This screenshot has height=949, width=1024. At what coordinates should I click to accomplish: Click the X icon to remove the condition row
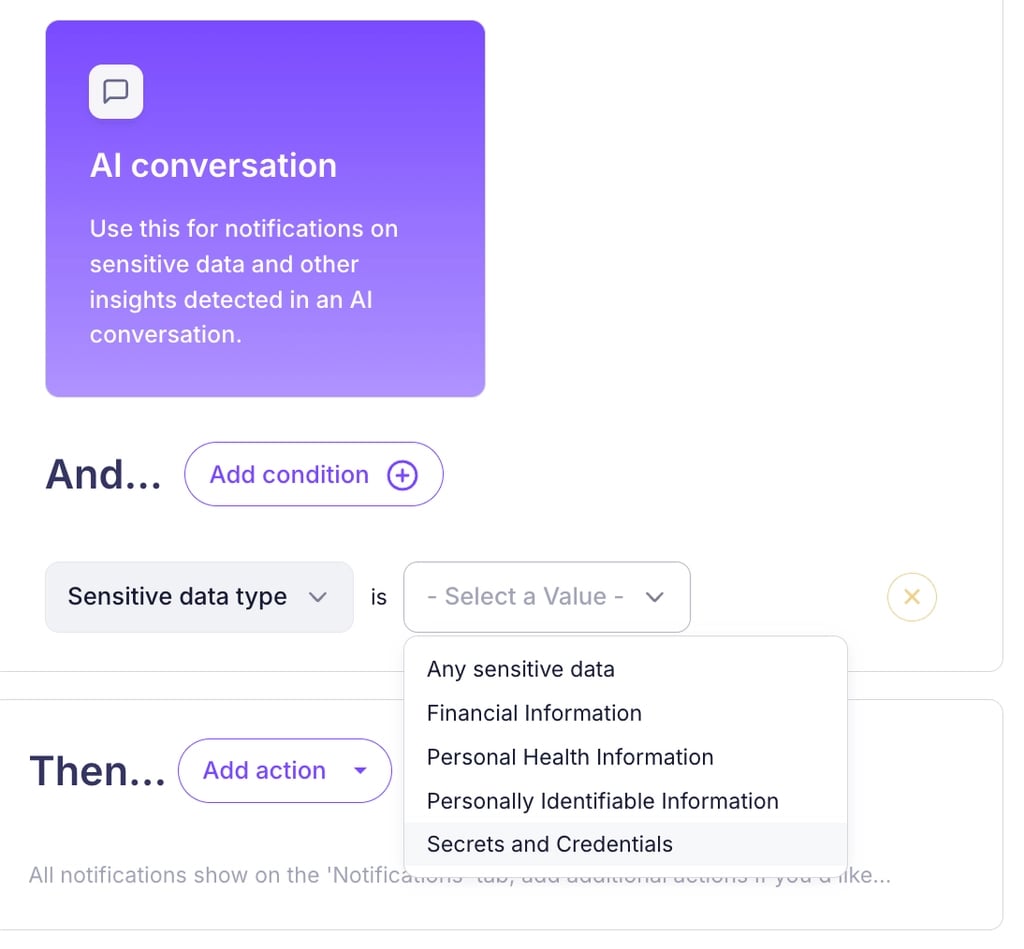(911, 597)
